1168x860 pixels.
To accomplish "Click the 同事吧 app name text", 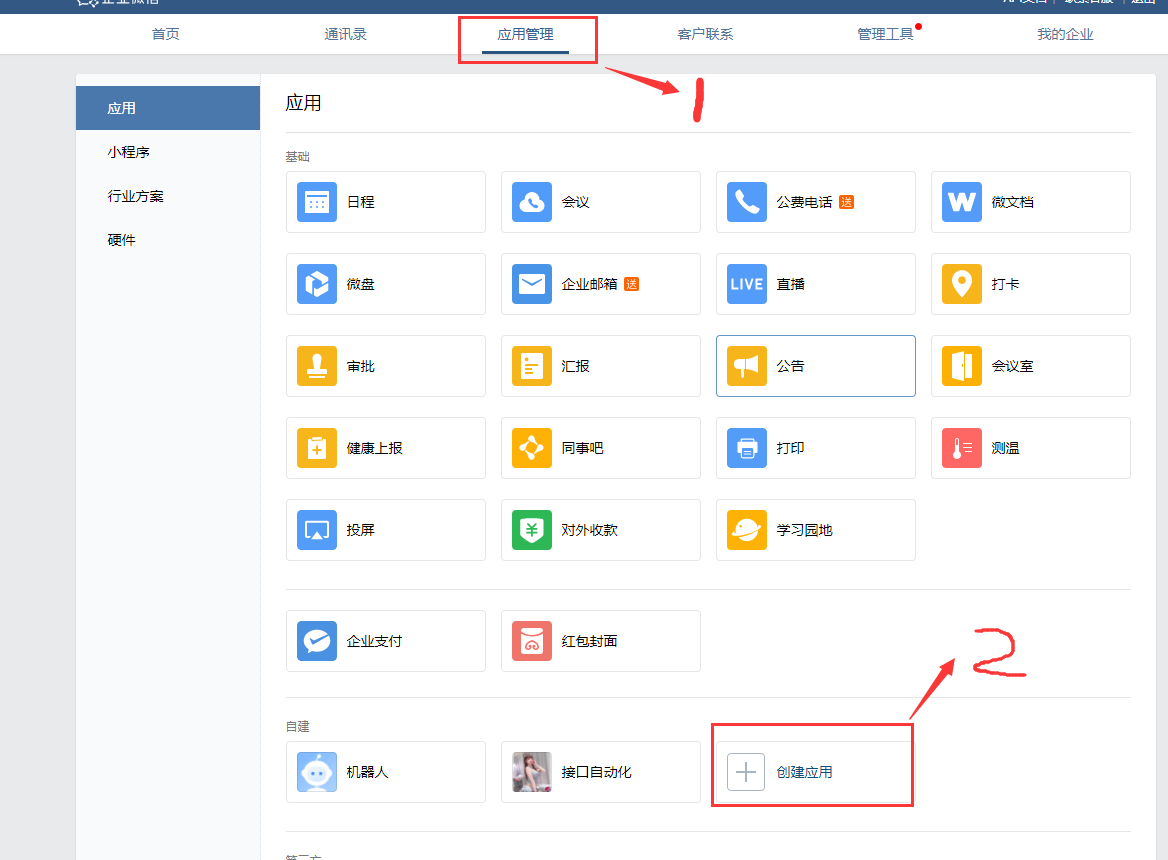I will [x=583, y=447].
